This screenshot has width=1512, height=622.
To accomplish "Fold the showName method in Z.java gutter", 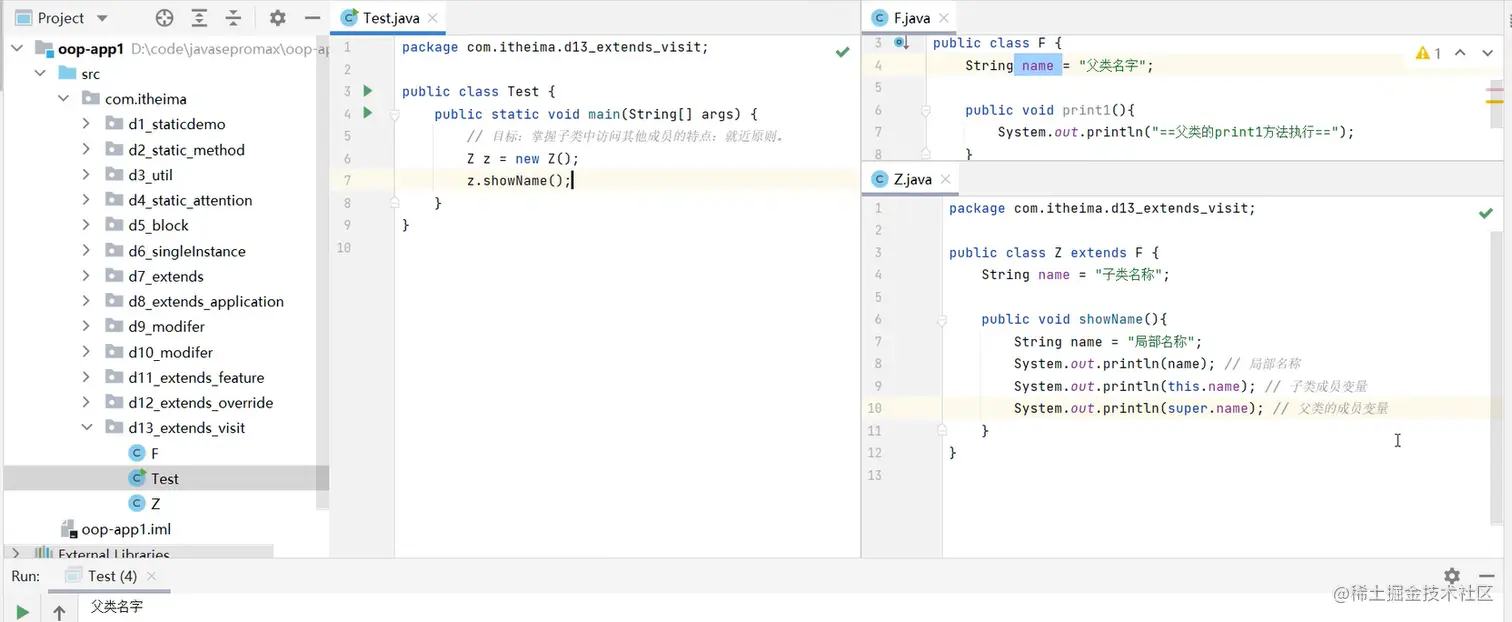I will (941, 320).
